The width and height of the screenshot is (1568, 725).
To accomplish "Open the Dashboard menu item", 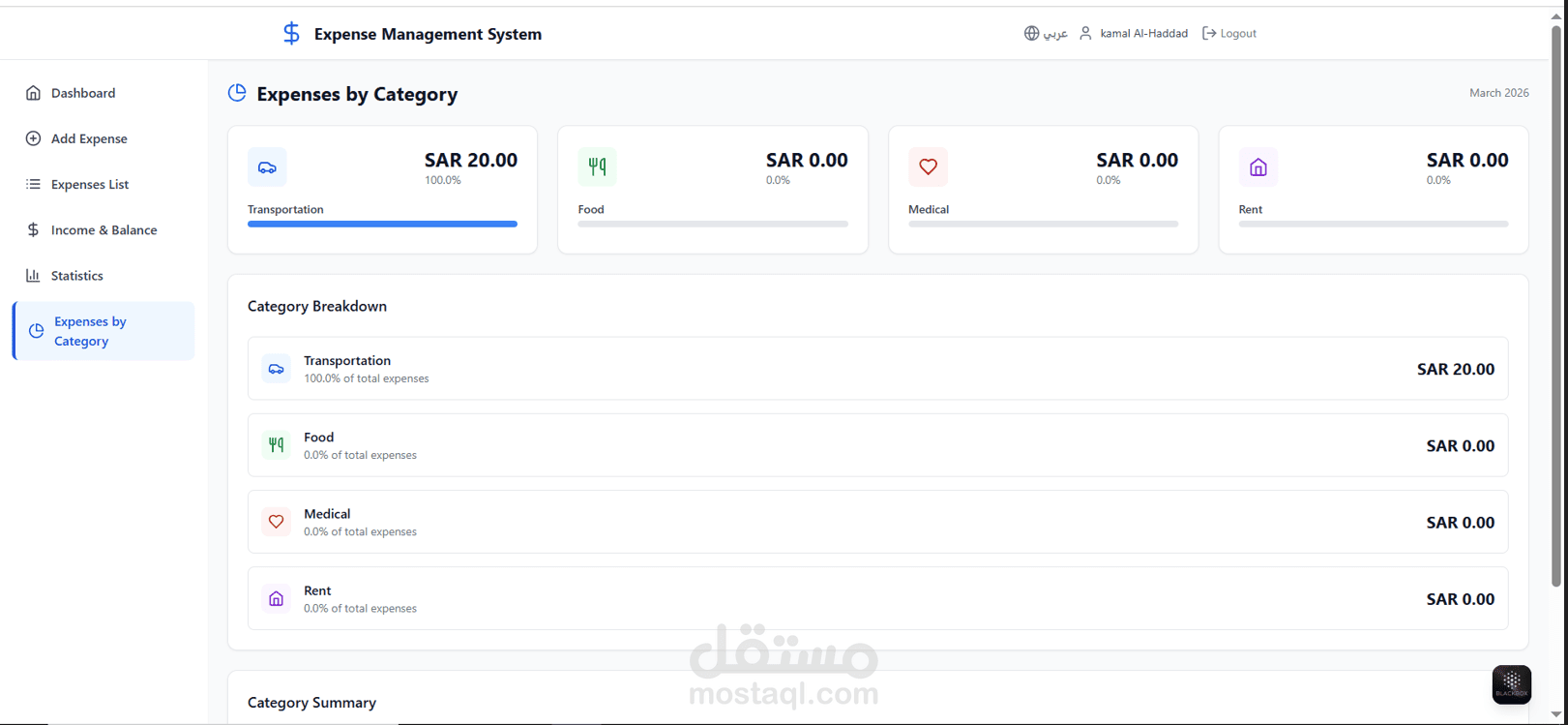I will (104, 93).
